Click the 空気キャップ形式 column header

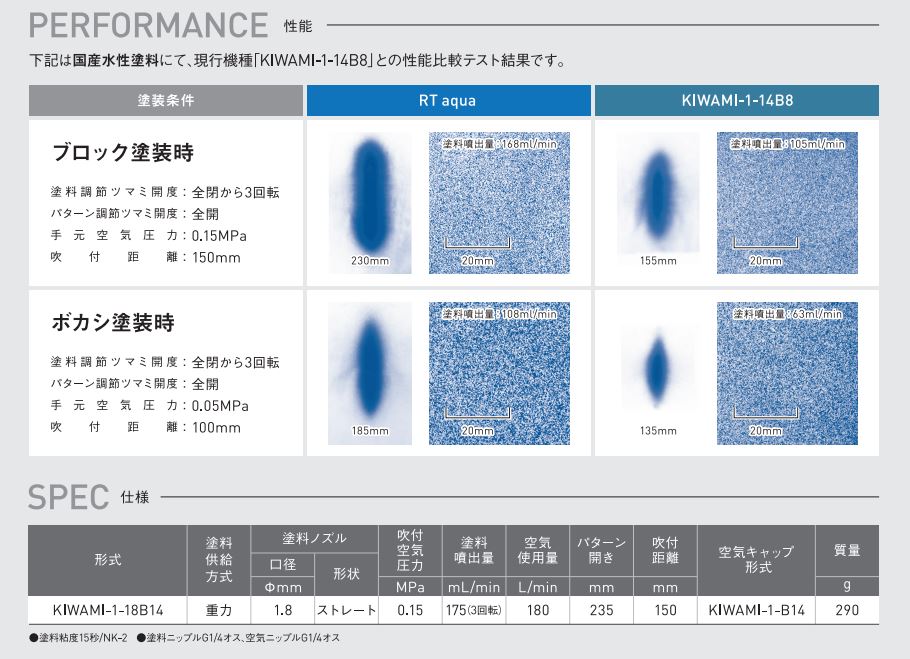click(756, 560)
